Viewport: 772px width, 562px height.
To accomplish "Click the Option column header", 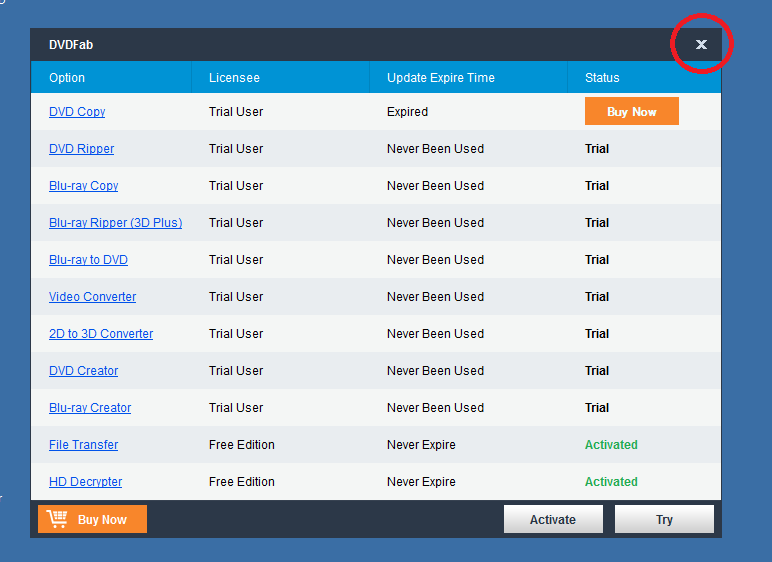I will tap(111, 77).
